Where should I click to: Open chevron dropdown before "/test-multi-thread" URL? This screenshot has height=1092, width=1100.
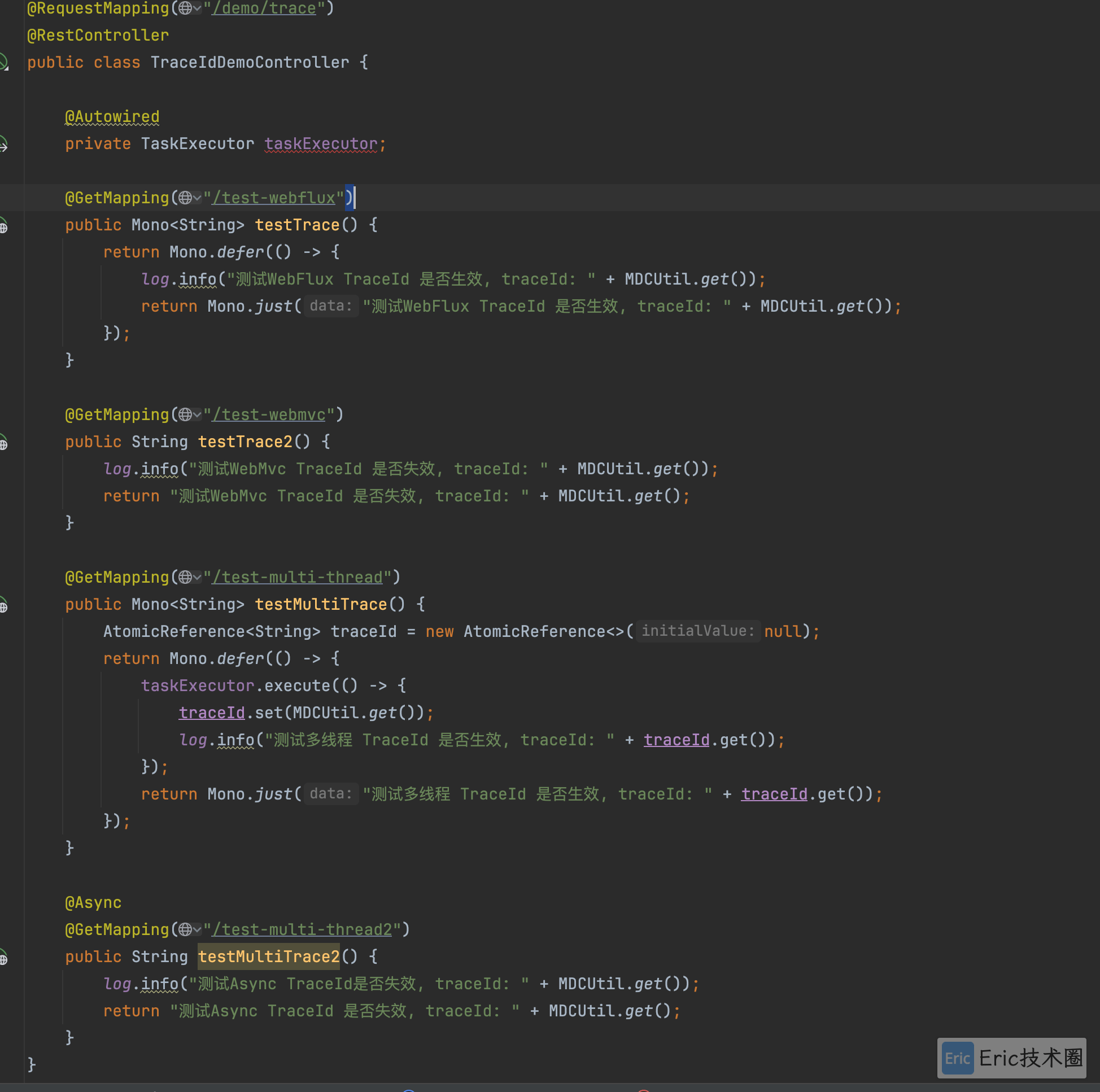click(197, 577)
